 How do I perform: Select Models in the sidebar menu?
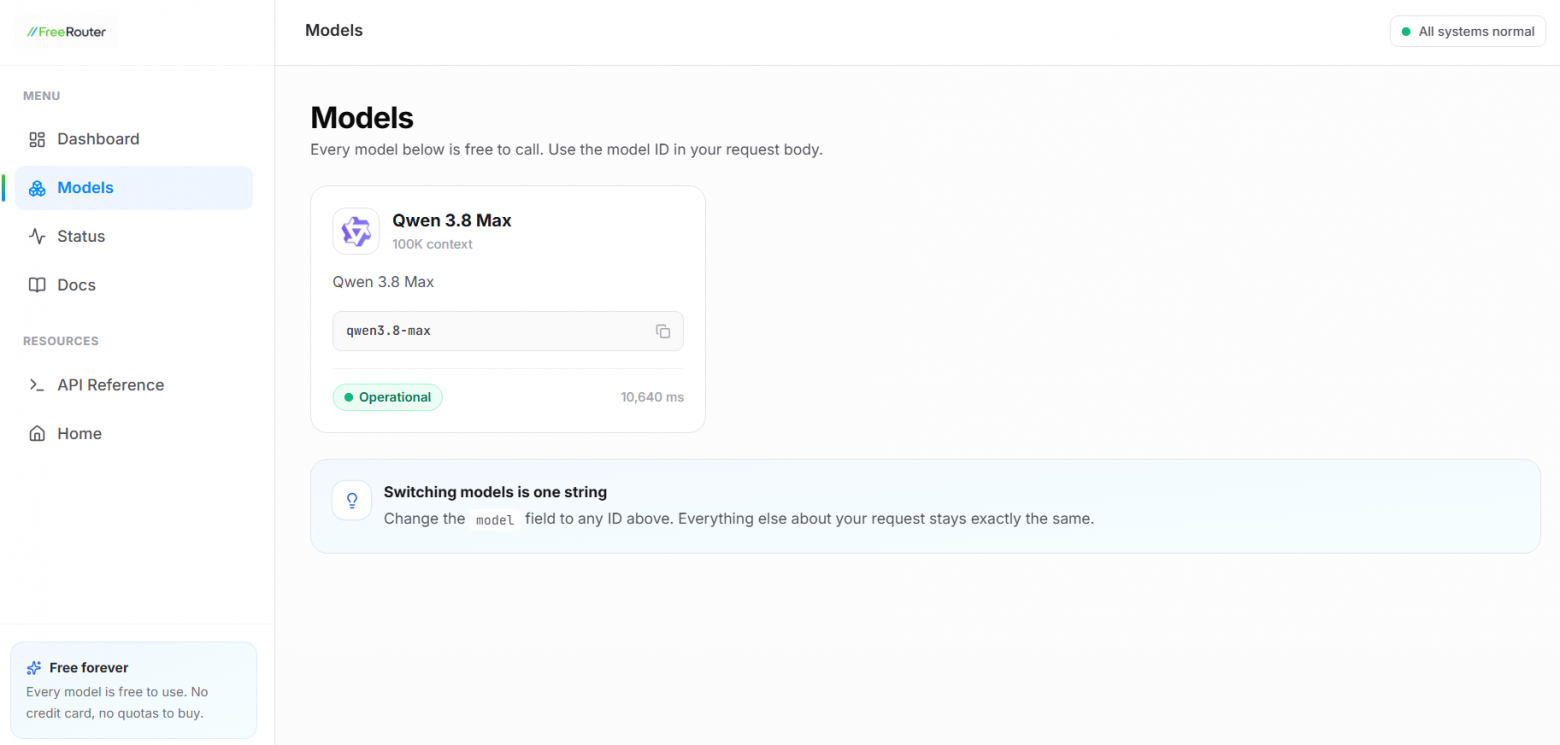[x=133, y=188]
